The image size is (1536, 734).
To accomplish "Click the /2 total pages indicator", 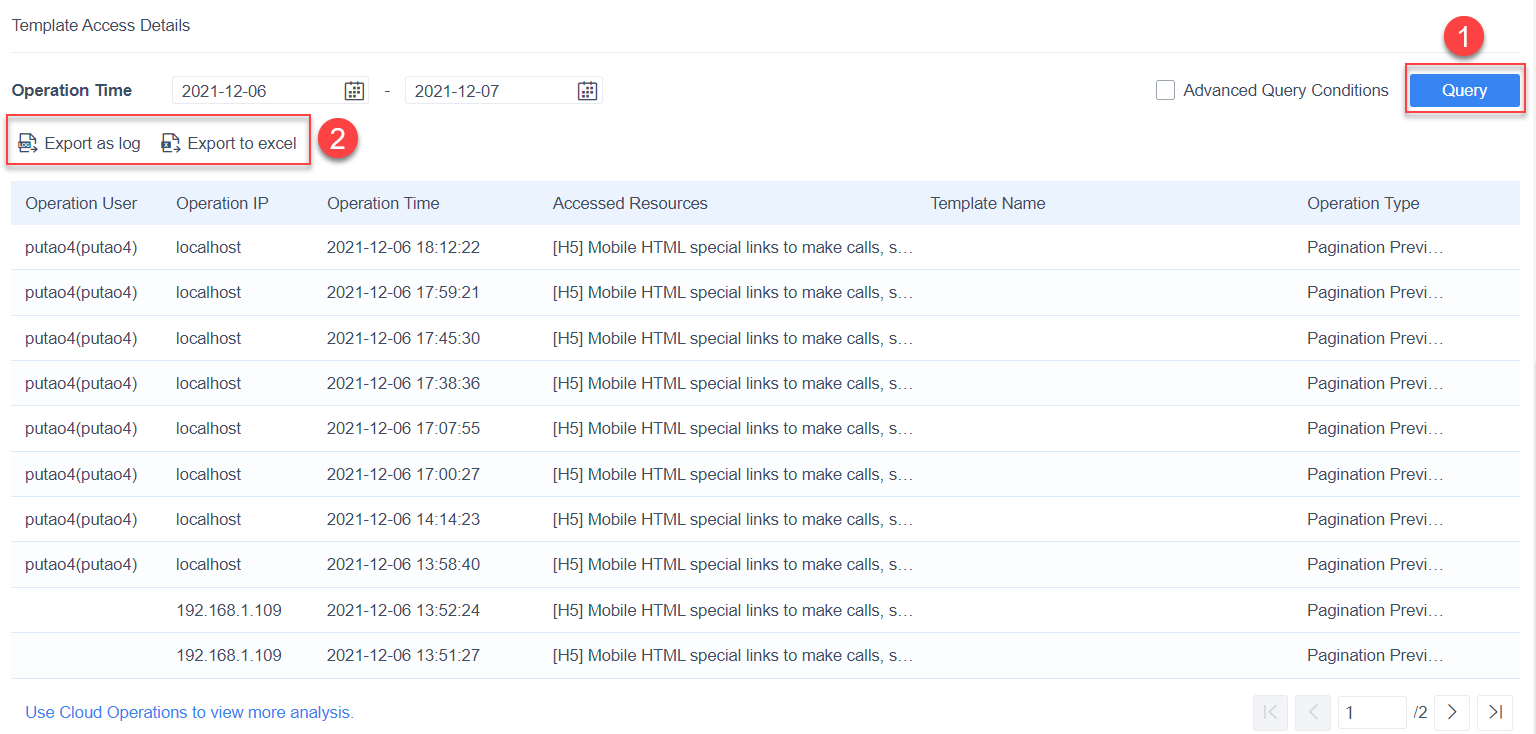I will point(1420,712).
